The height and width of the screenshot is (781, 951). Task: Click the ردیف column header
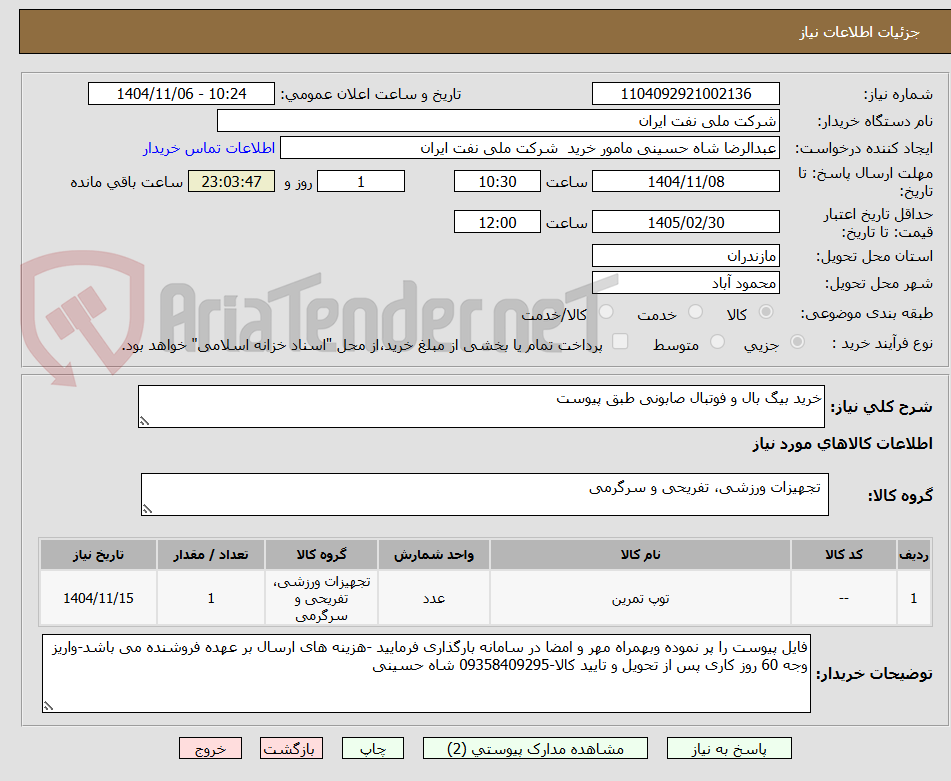[x=913, y=555]
